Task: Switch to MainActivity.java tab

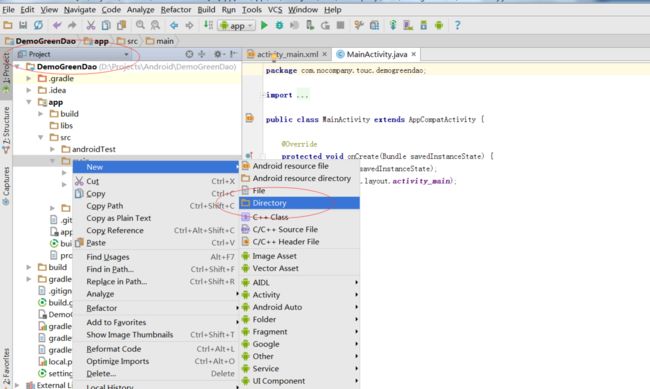Action: tap(376, 54)
